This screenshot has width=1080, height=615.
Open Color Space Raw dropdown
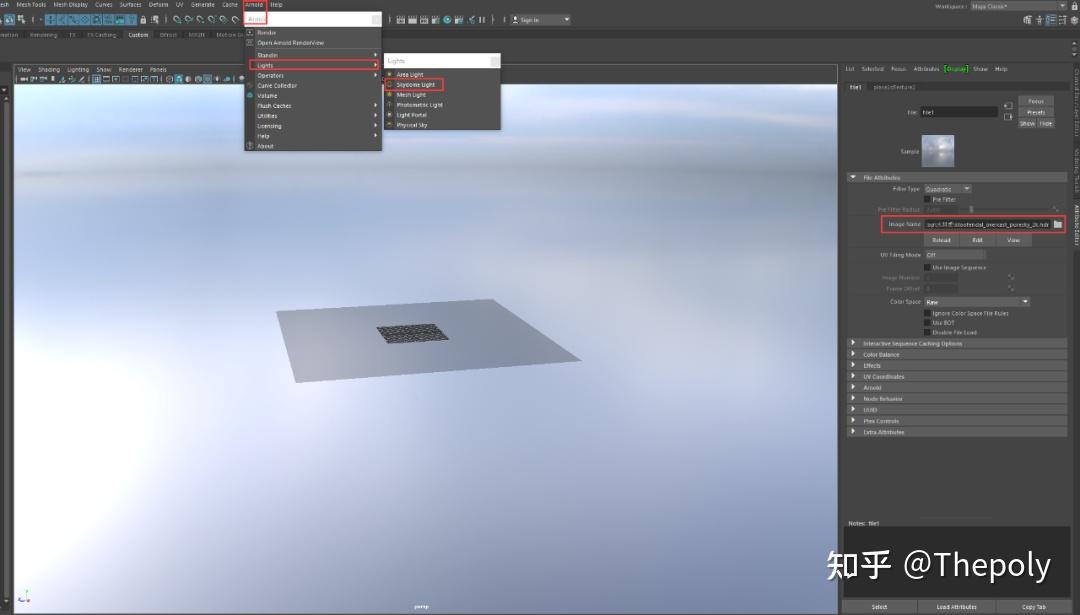(x=977, y=302)
